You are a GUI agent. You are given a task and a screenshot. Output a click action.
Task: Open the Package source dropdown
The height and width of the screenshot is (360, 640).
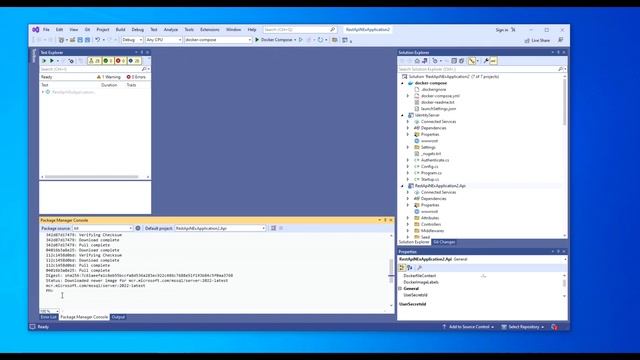tap(102, 229)
